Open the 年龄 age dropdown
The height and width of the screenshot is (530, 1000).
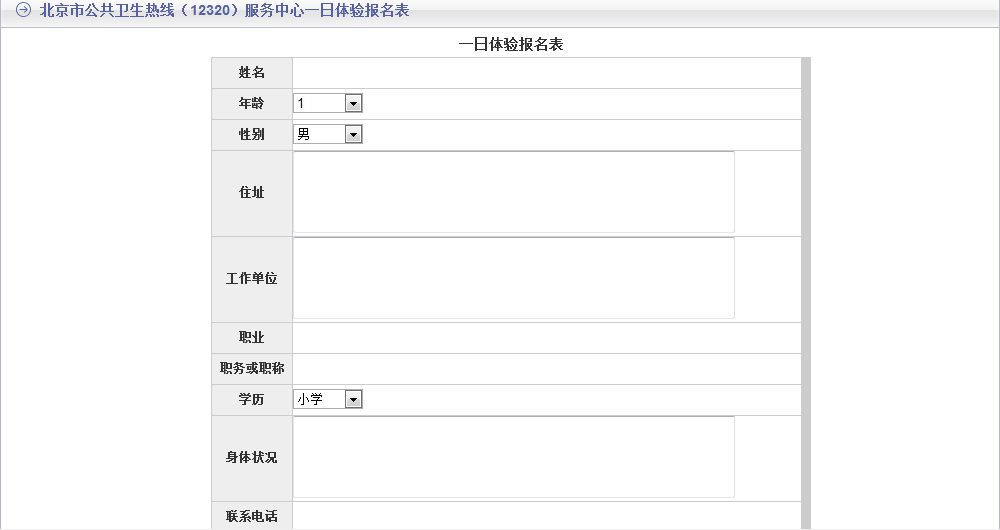point(328,103)
